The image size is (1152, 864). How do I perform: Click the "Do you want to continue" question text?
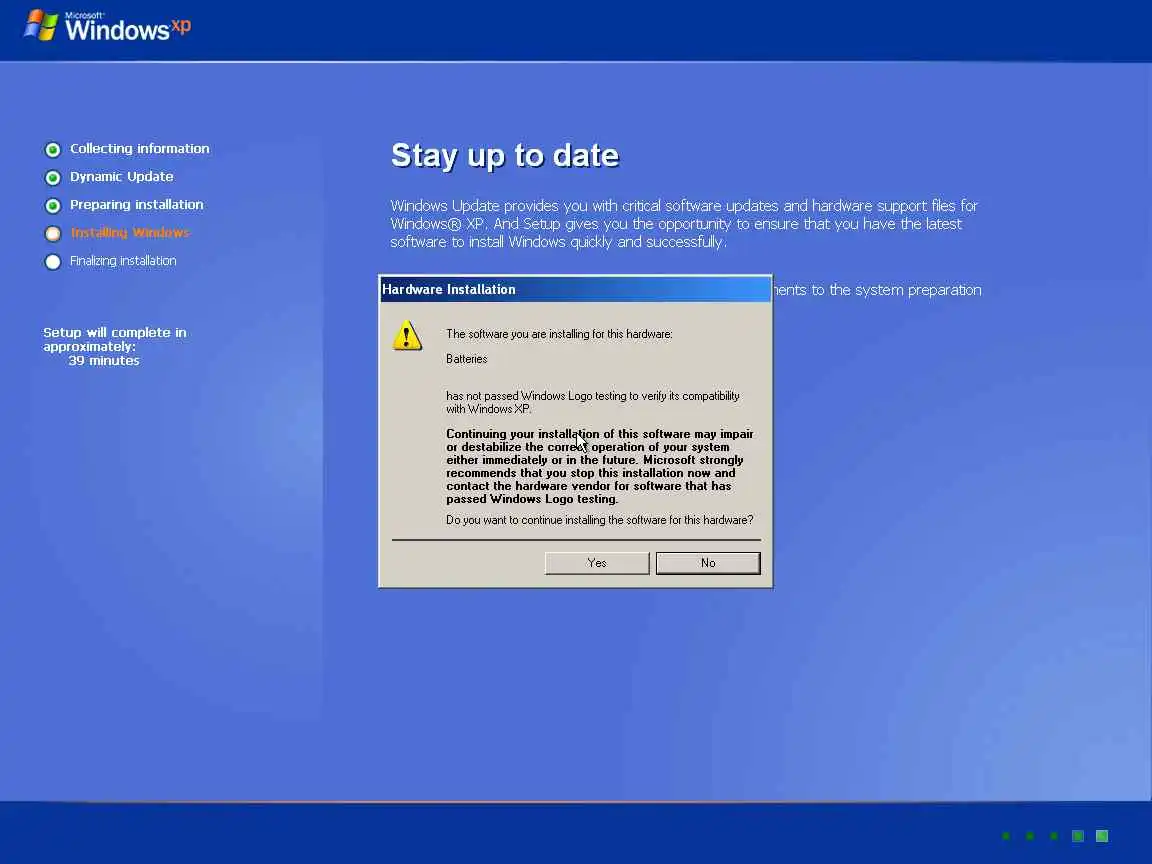(600, 519)
